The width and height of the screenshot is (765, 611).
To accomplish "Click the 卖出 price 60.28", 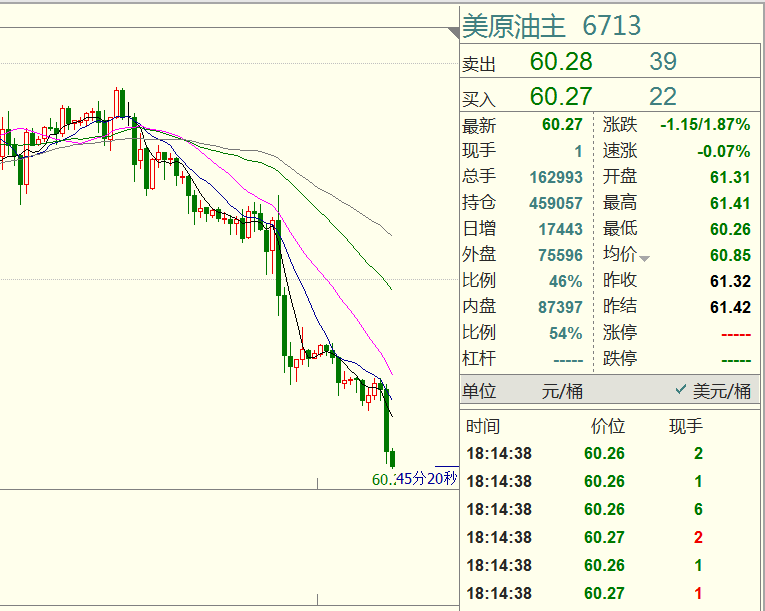I will [x=561, y=61].
